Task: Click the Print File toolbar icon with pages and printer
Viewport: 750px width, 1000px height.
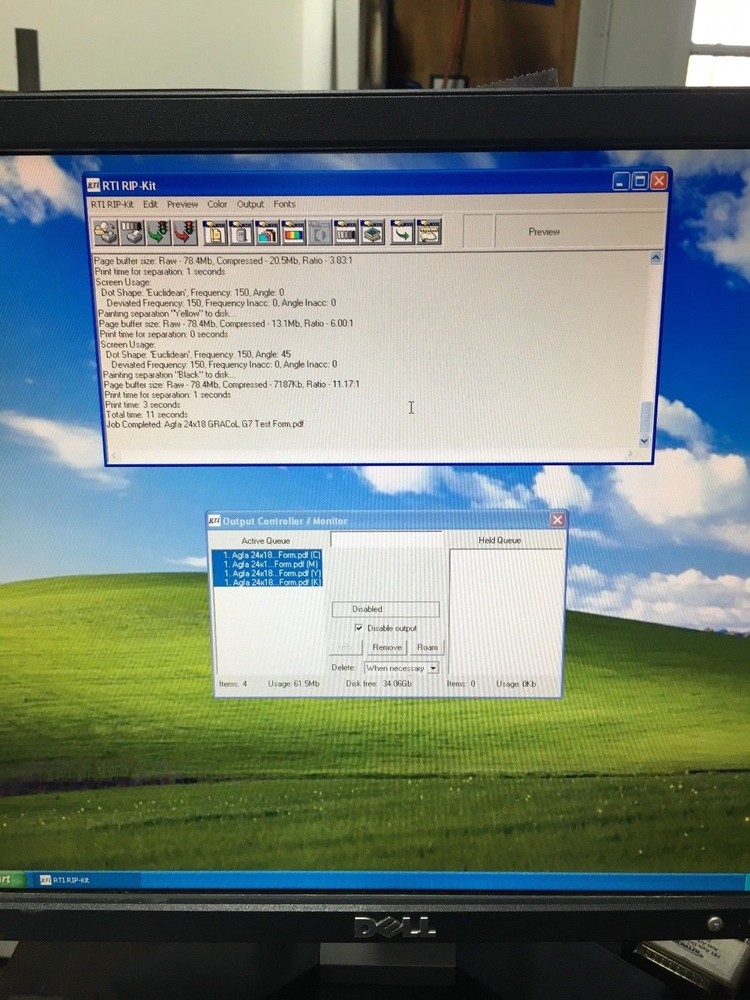Action: click(x=105, y=232)
